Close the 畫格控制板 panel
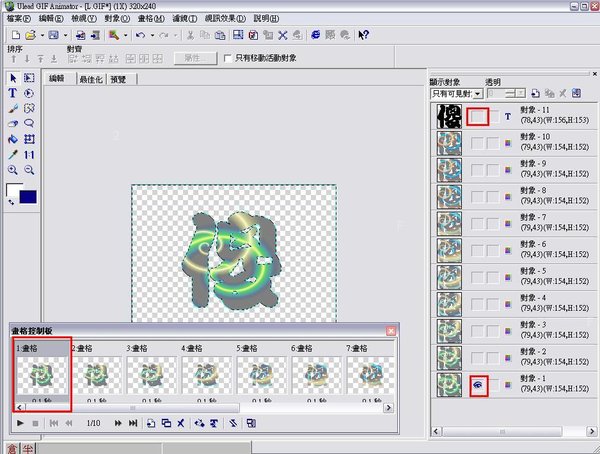This screenshot has height=454, width=600. pos(391,331)
